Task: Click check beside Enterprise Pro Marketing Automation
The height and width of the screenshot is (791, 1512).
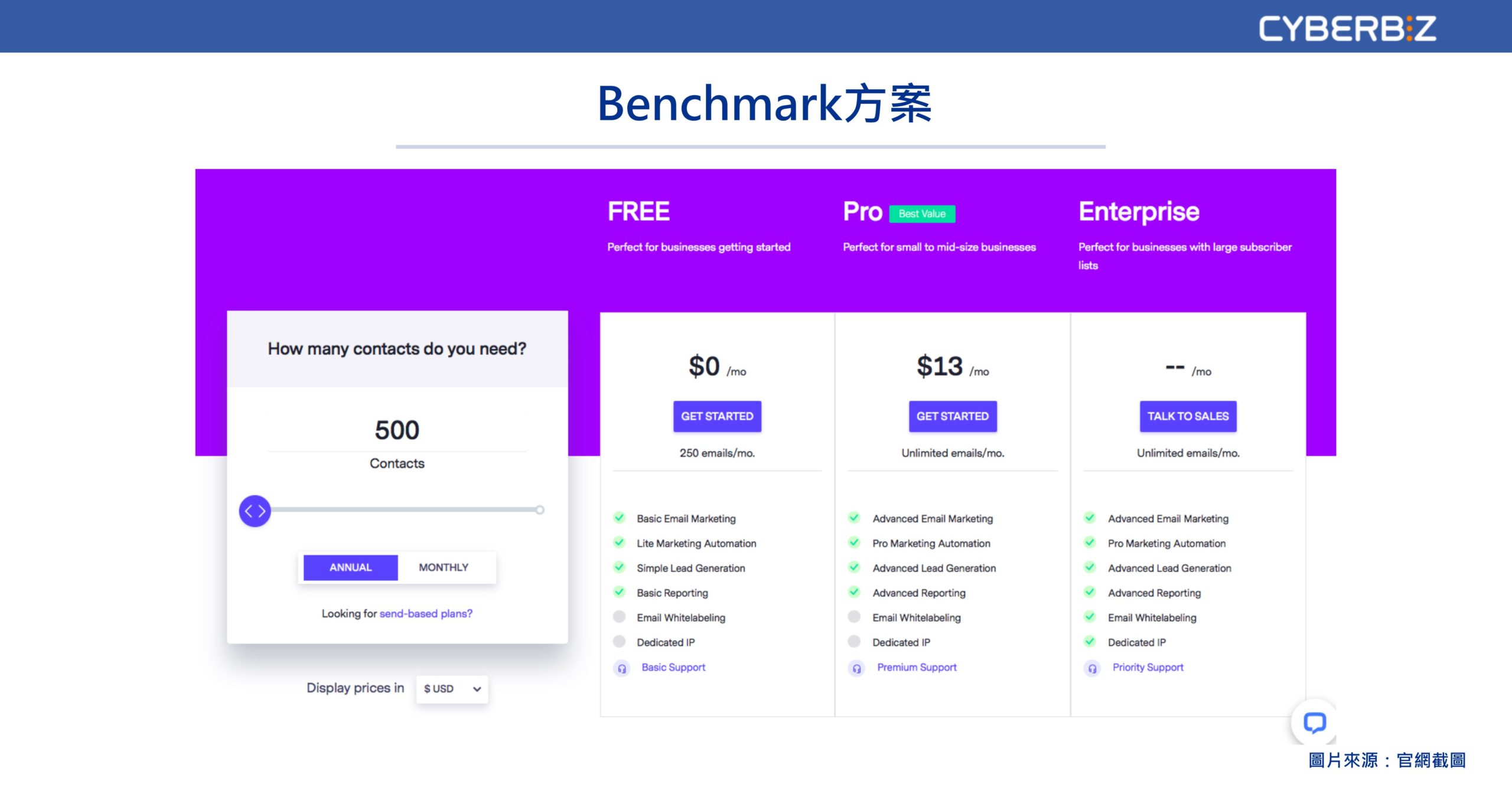Action: pos(1090,542)
